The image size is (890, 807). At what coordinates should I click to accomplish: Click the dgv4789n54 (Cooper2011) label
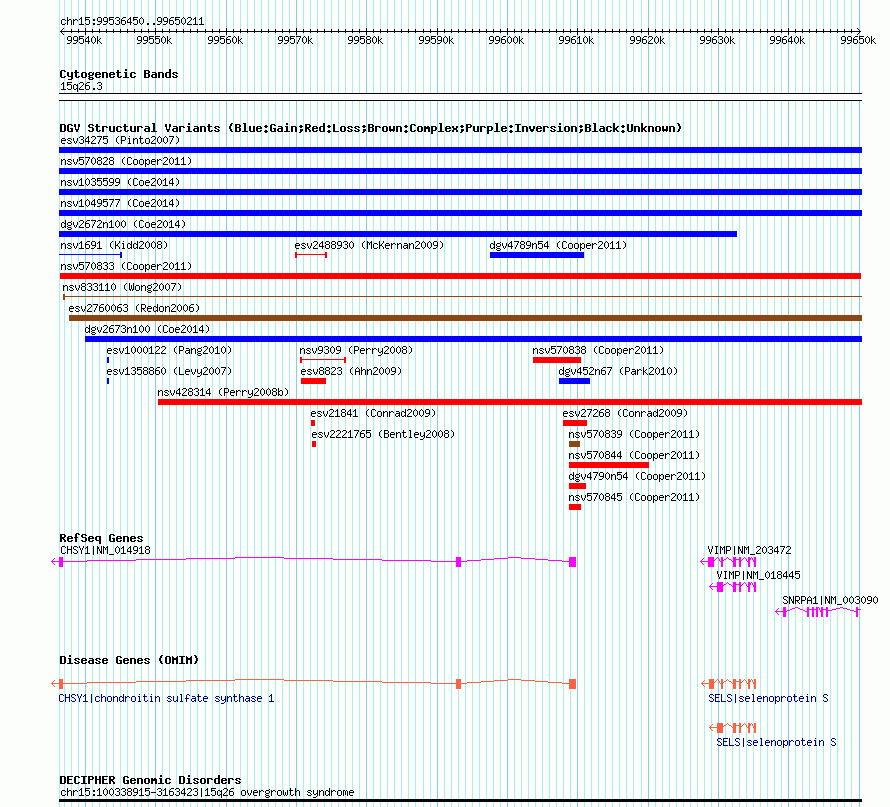point(558,245)
